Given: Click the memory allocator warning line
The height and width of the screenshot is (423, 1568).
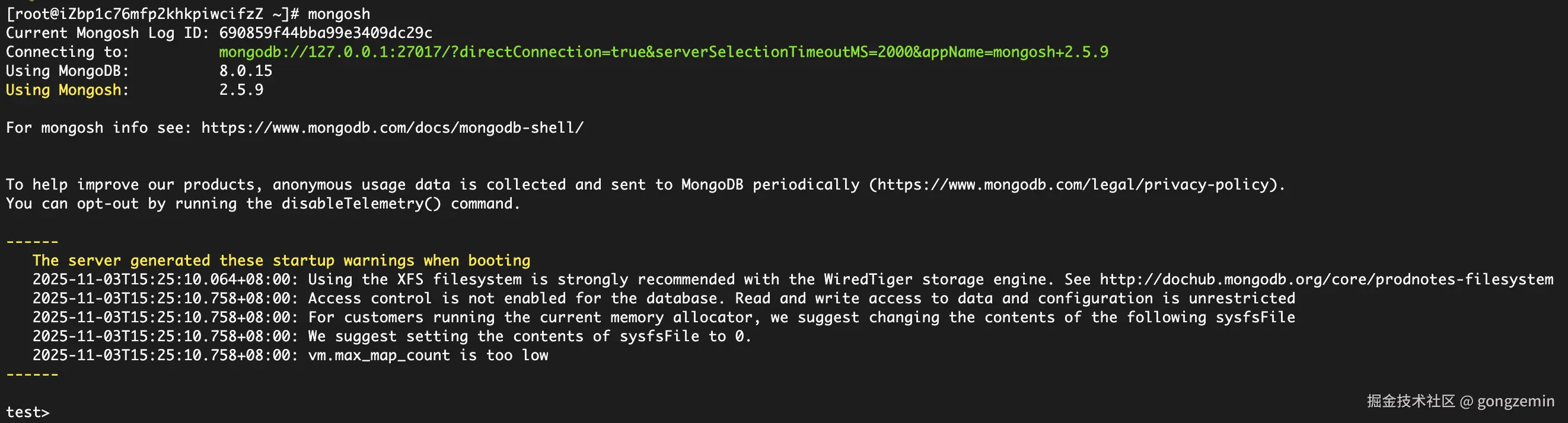Looking at the screenshot, I should point(664,318).
